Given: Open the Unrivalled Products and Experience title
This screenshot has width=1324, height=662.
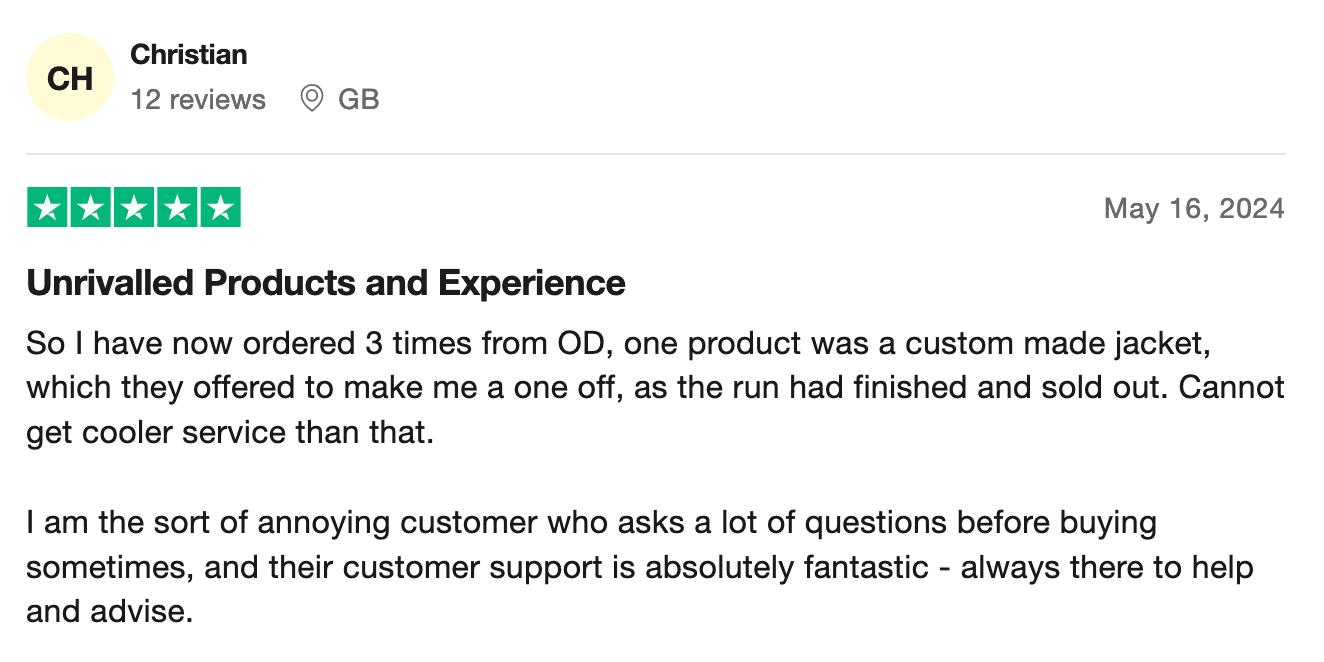Looking at the screenshot, I should coord(326,283).
